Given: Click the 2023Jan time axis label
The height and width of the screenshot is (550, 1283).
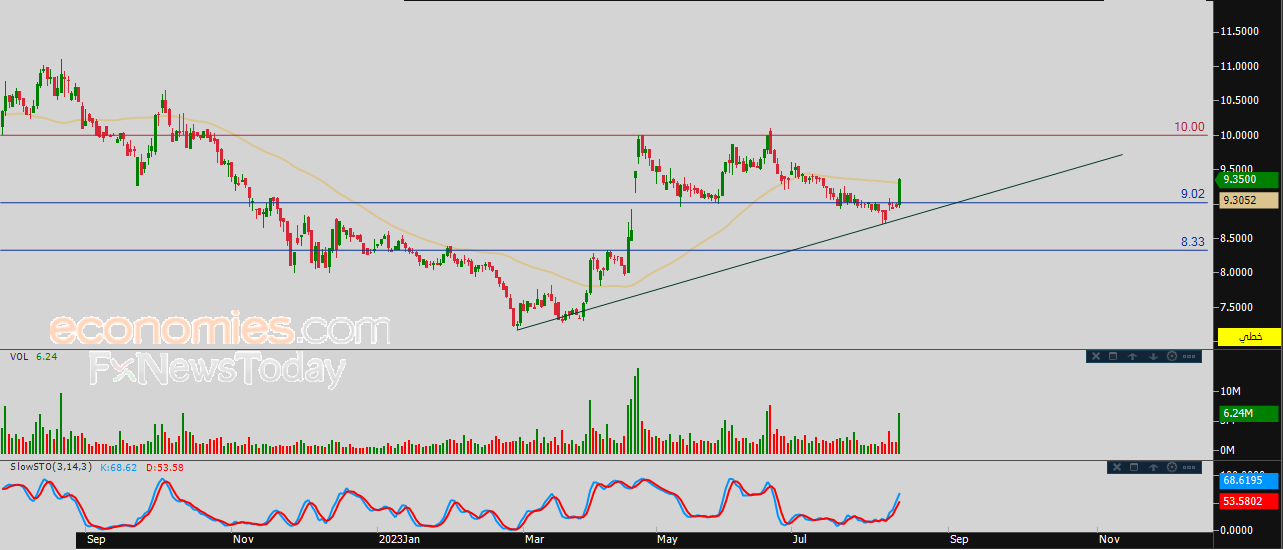Looking at the screenshot, I should tap(400, 539).
